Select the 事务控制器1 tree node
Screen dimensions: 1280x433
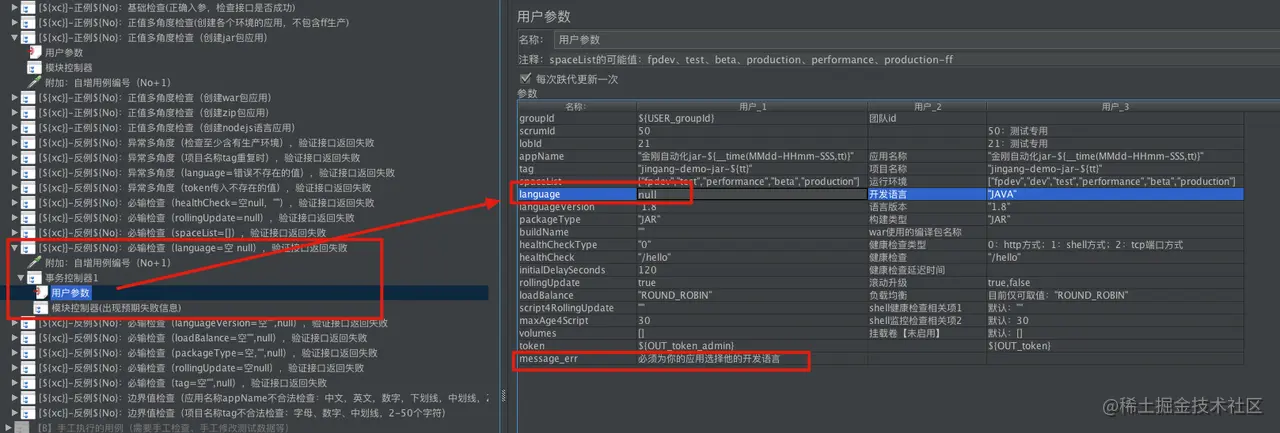tap(72, 277)
